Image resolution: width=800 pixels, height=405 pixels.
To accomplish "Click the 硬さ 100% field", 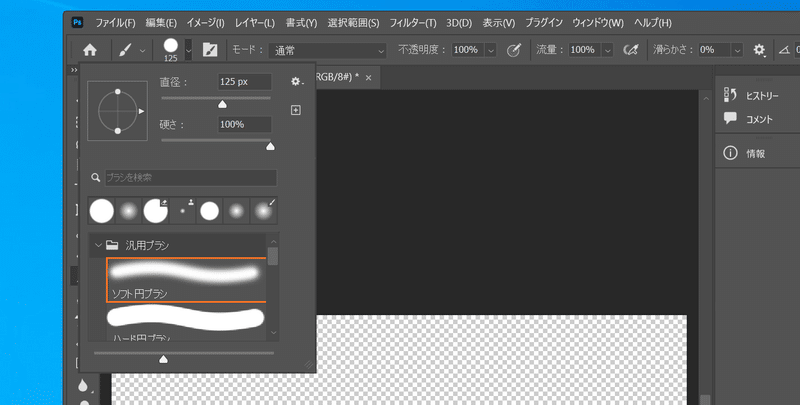I will click(245, 124).
